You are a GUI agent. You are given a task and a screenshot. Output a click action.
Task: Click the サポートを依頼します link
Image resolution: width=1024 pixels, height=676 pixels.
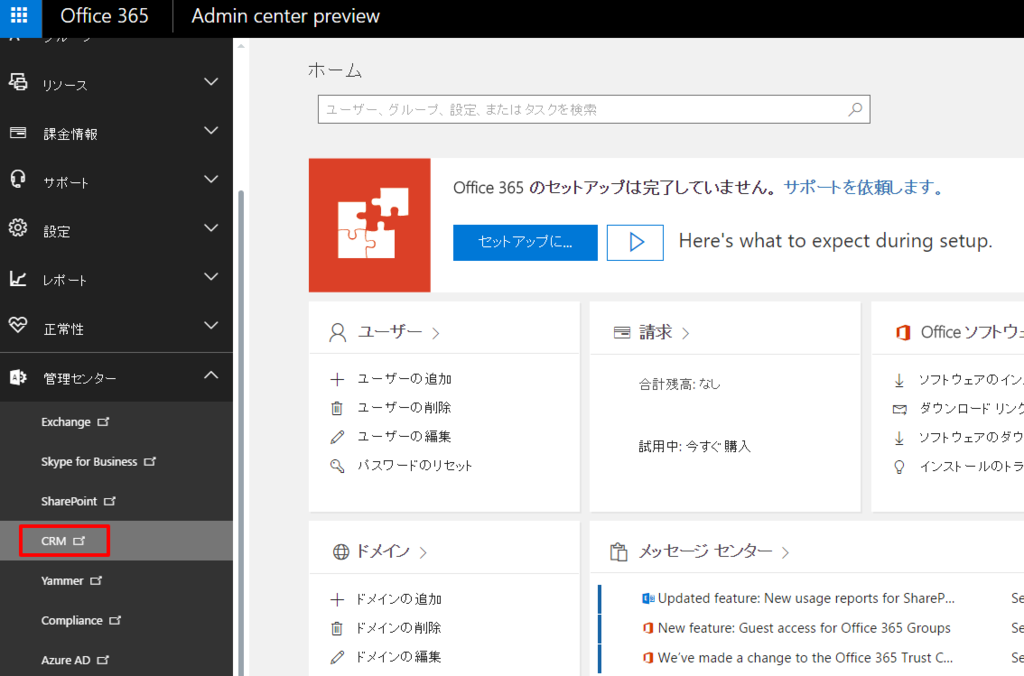(863, 187)
